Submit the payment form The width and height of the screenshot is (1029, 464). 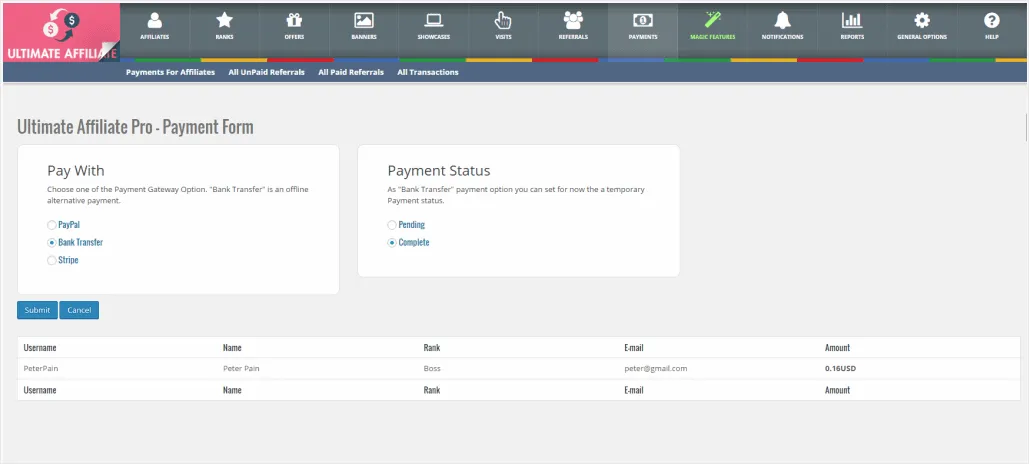coord(37,310)
